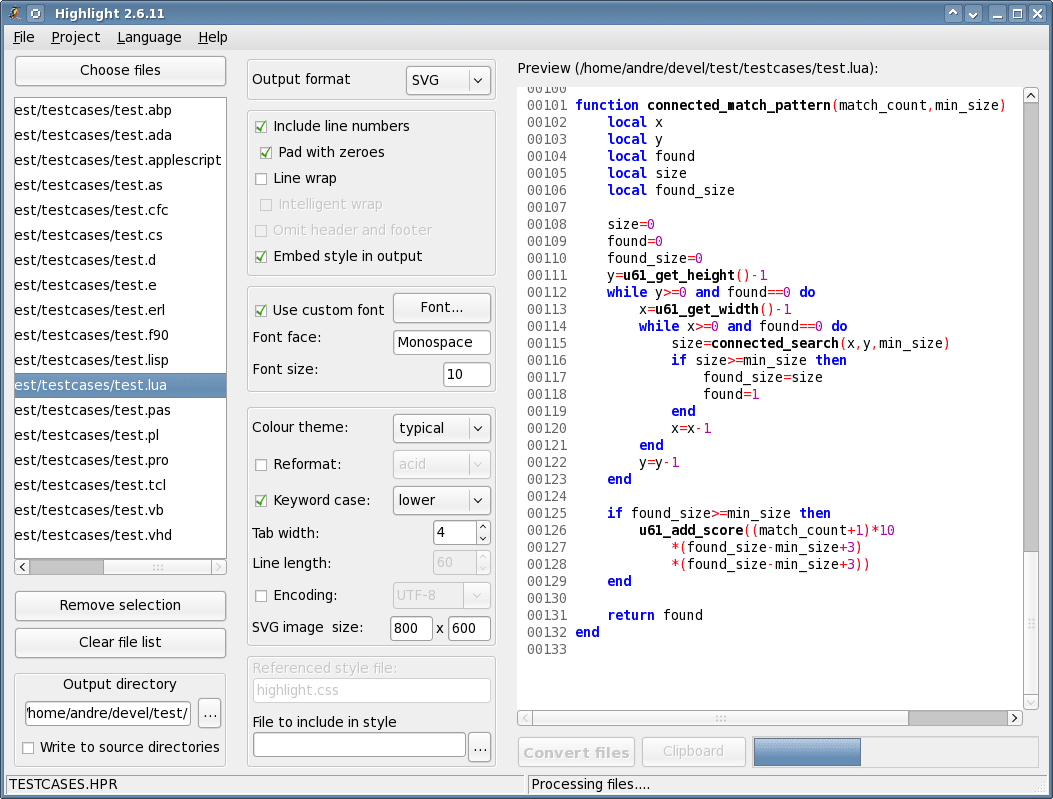Open the File menu
This screenshot has width=1053, height=799.
pos(24,37)
